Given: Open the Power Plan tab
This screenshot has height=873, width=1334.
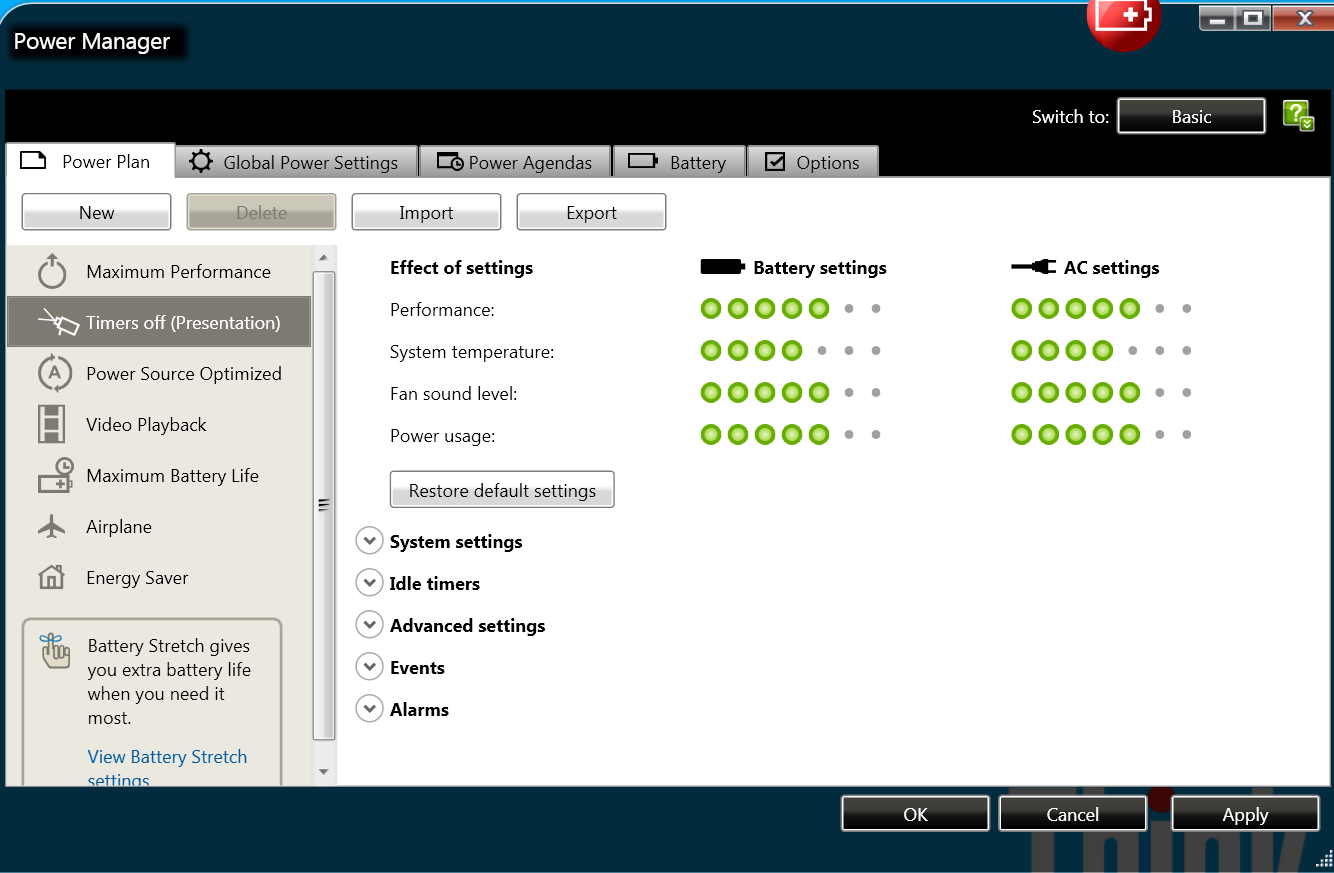Looking at the screenshot, I should coord(90,161).
